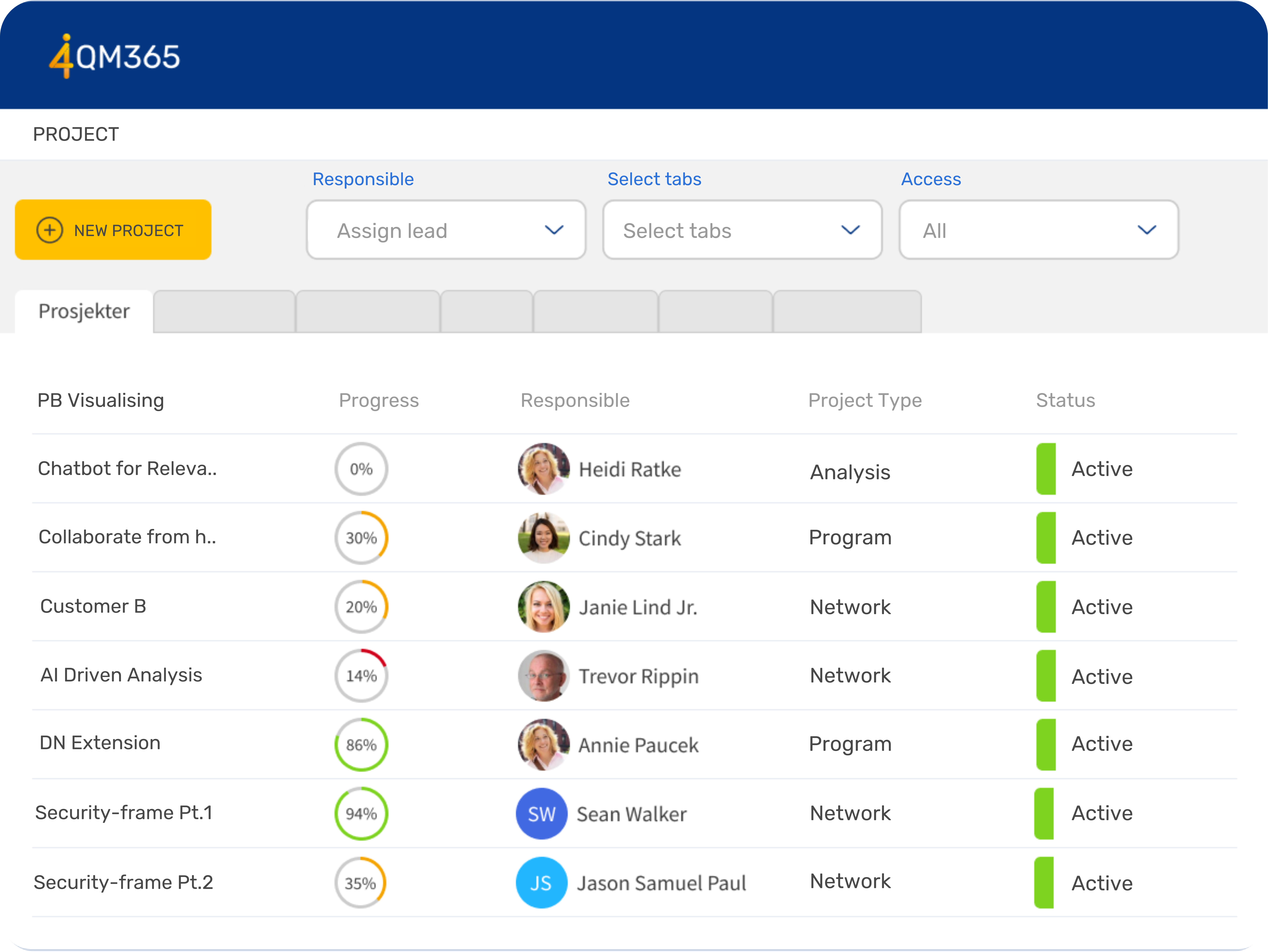Open the Assign lead dropdown
This screenshot has height=952, width=1268.
[446, 230]
